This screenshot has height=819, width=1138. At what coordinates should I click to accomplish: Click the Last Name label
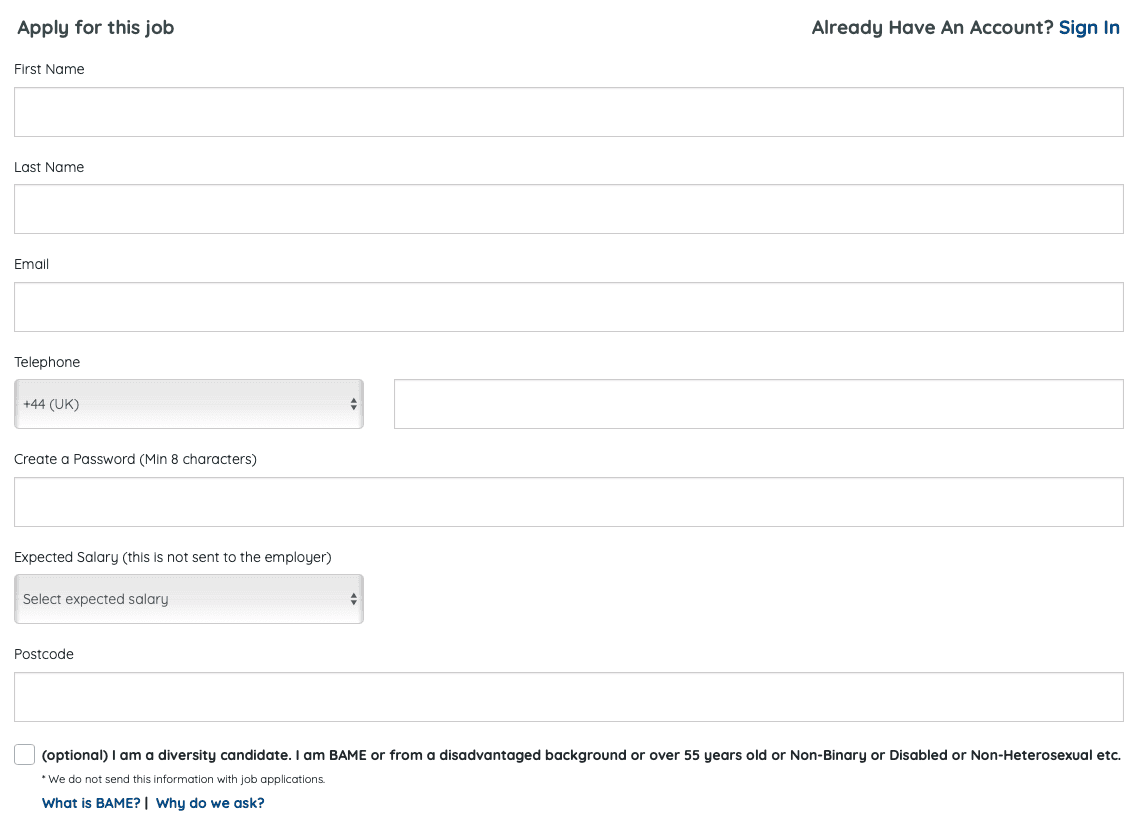pos(49,167)
